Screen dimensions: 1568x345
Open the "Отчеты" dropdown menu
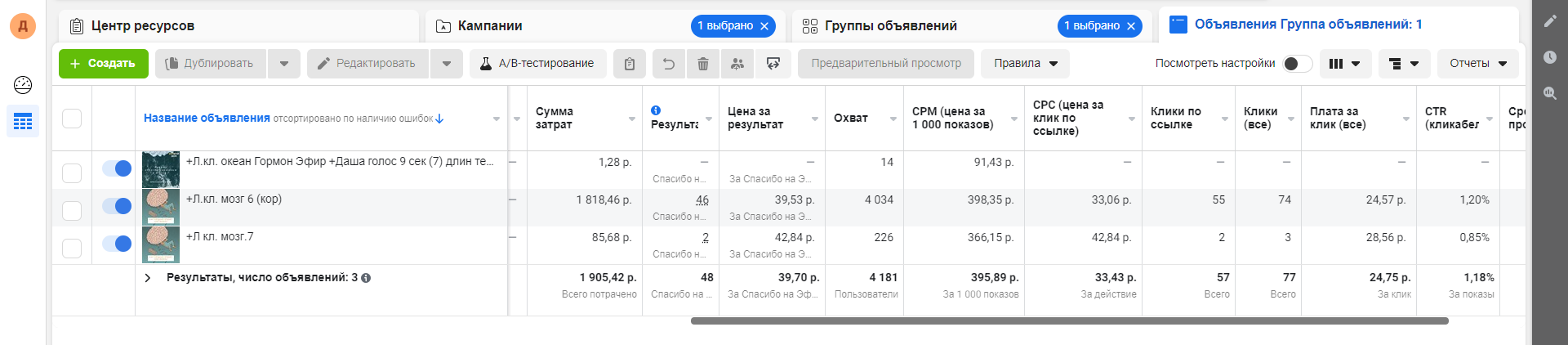tap(1477, 64)
